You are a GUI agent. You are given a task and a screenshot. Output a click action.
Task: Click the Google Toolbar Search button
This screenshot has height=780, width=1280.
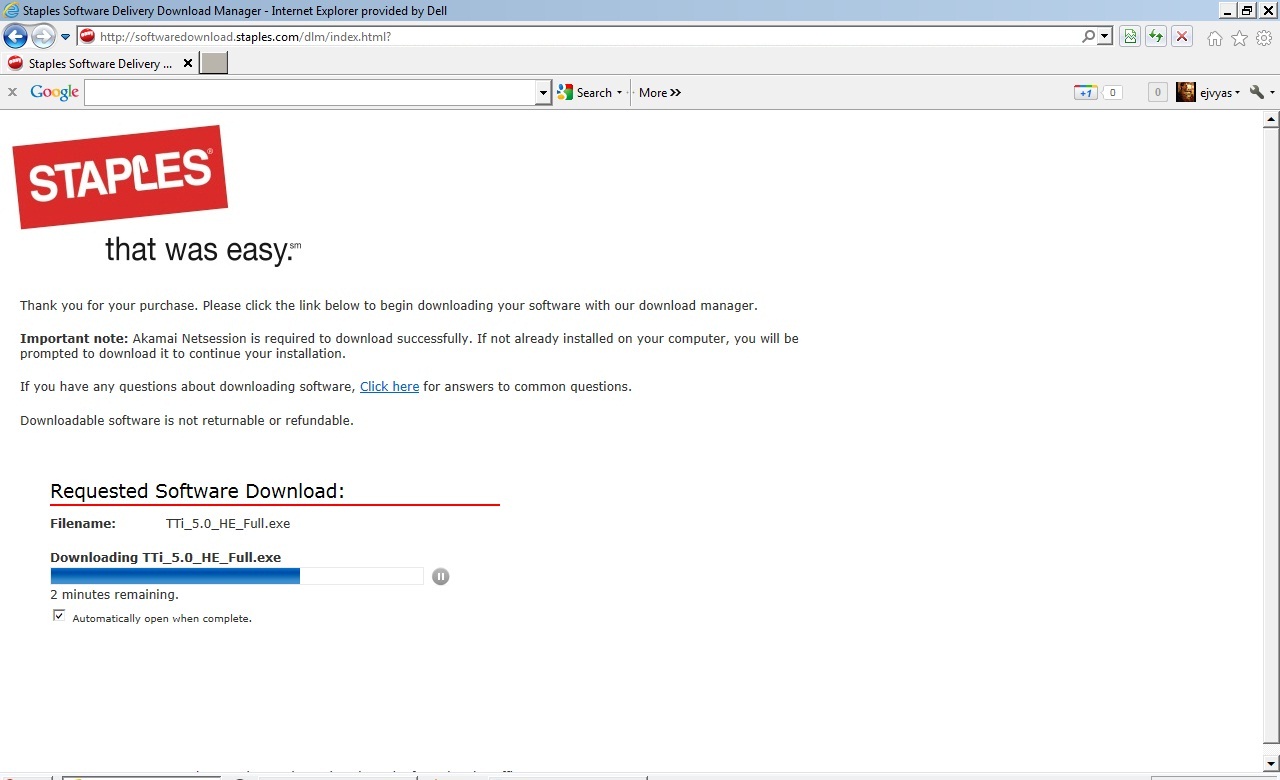(x=585, y=92)
